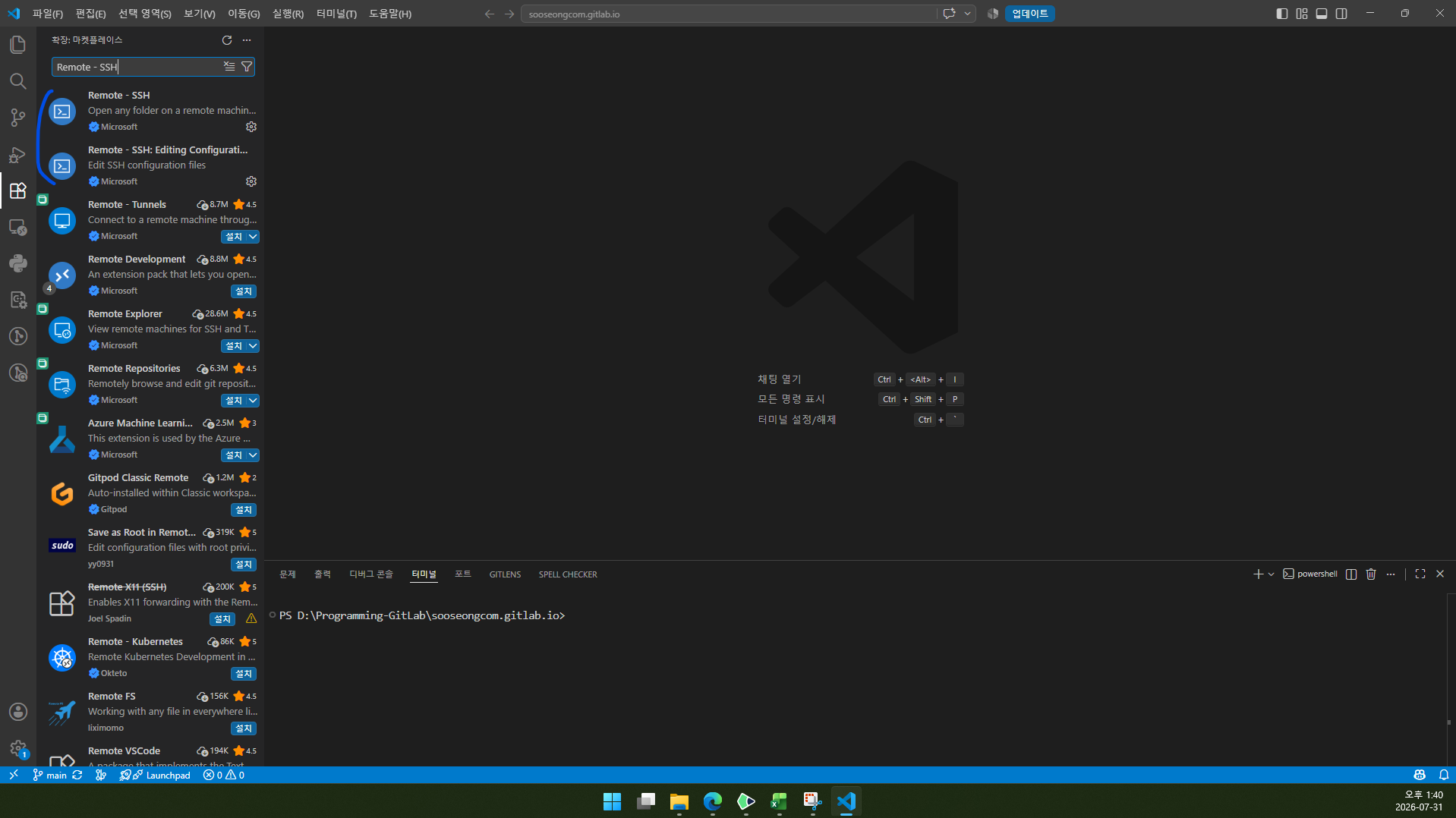Open Source Control view
Image resolution: width=1456 pixels, height=818 pixels.
pyautogui.click(x=18, y=118)
